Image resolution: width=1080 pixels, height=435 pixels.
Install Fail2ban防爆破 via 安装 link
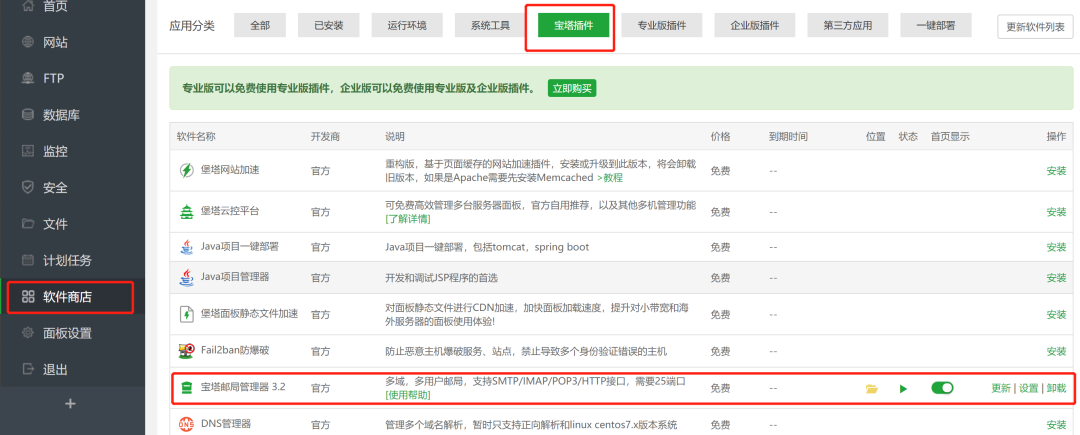tap(1056, 351)
